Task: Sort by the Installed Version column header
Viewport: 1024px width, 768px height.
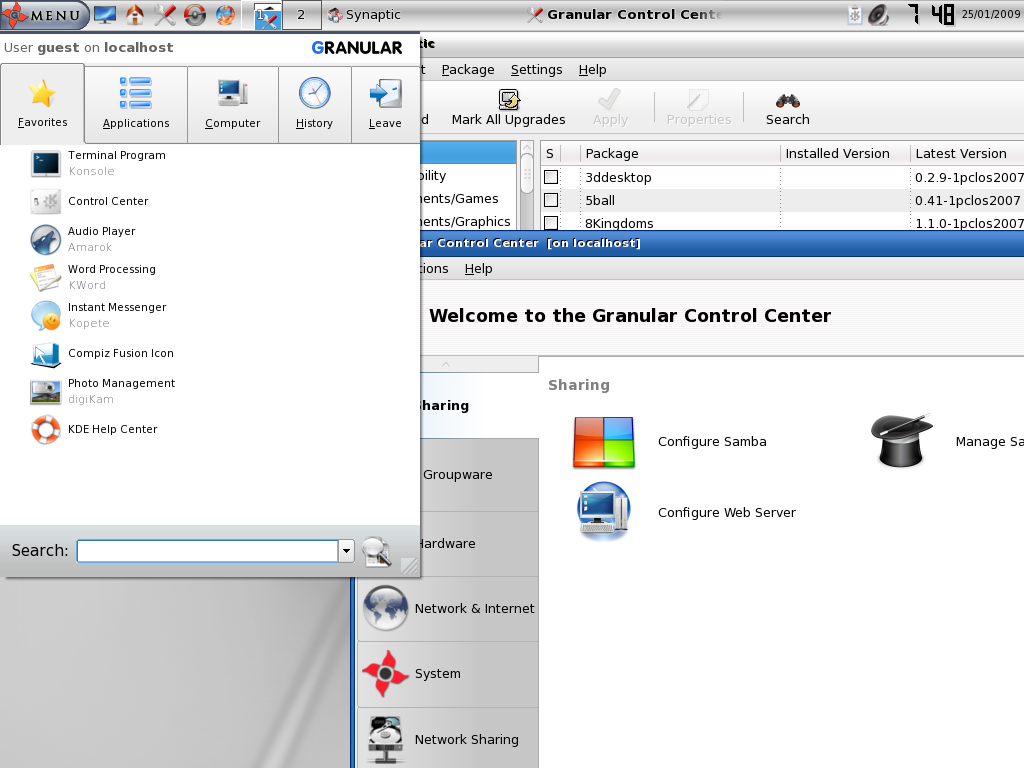Action: click(845, 153)
